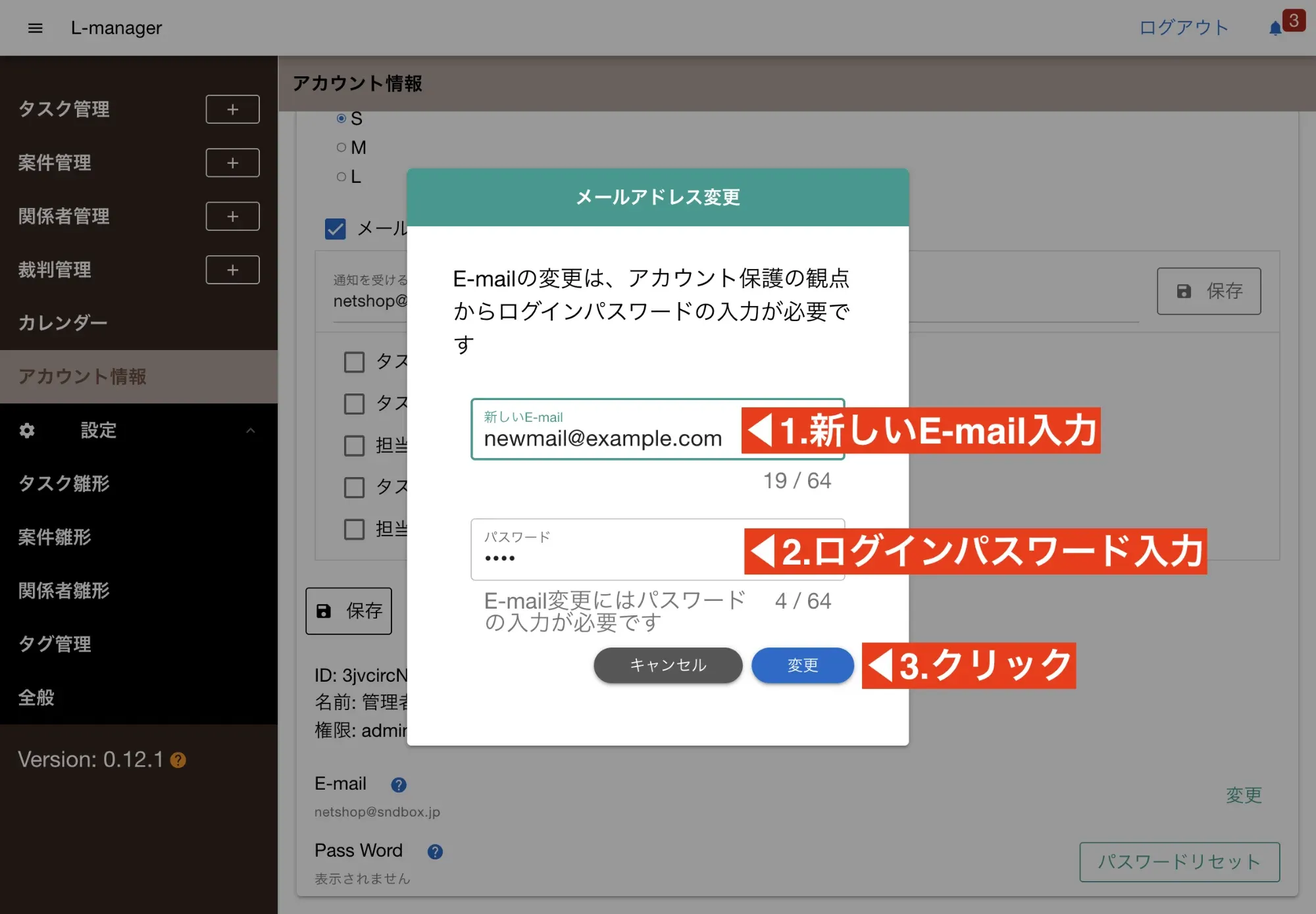Click the パスワードリセット button
Viewport: 1316px width, 914px height.
pyautogui.click(x=1179, y=861)
